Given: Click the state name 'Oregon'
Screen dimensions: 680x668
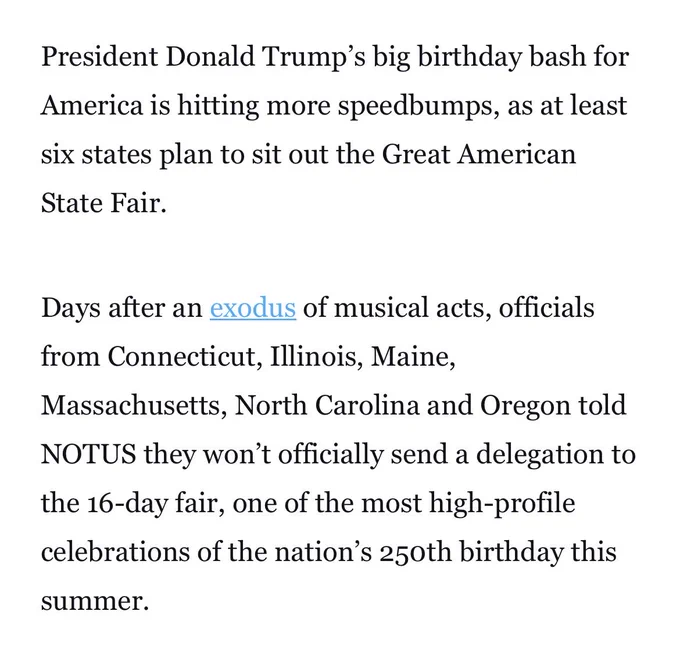Looking at the screenshot, I should click(x=525, y=406).
